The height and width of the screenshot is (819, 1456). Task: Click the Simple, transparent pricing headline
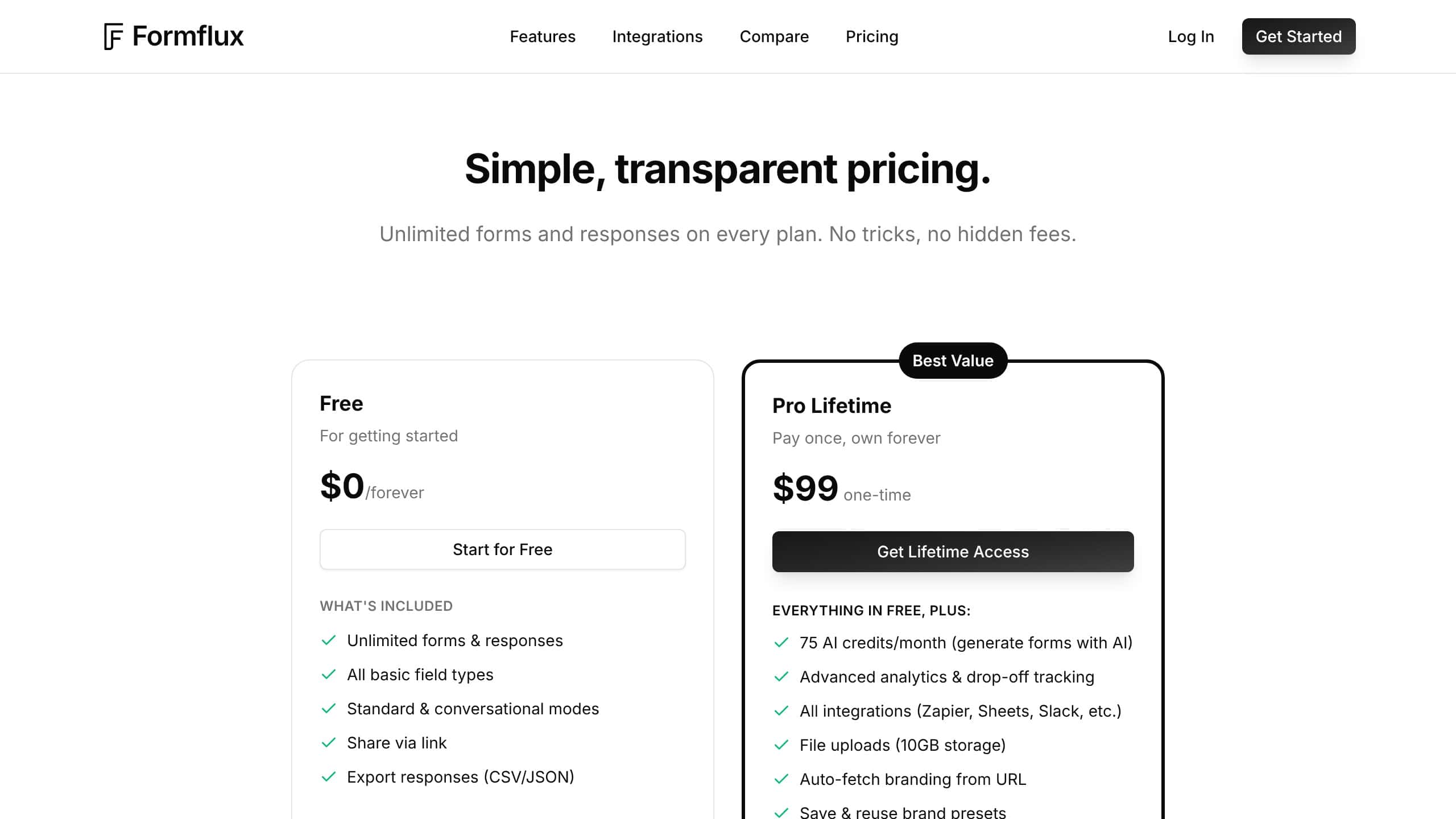[728, 169]
